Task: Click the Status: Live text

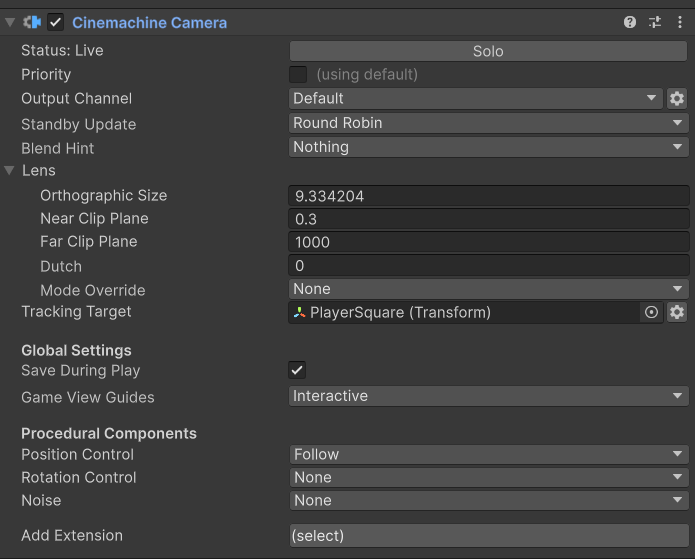Action: 62,51
